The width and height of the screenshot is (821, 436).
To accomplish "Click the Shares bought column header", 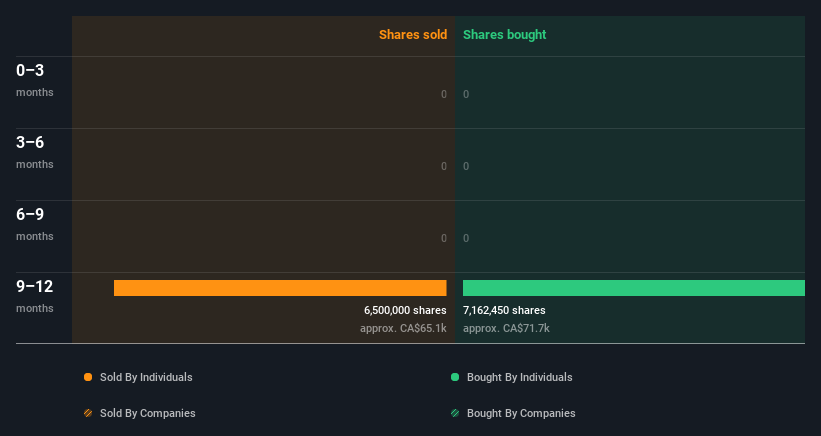I will pyautogui.click(x=504, y=35).
